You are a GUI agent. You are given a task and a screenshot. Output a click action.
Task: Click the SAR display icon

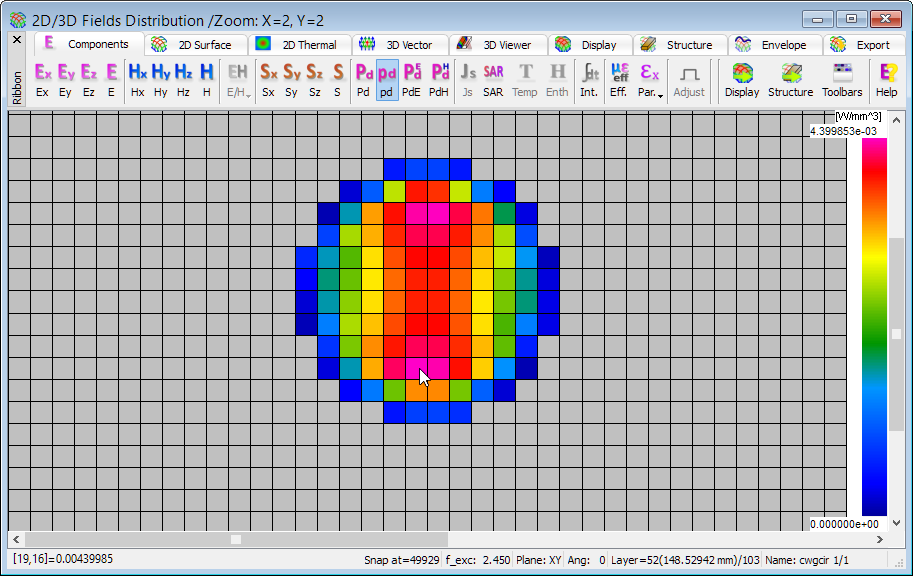[x=493, y=80]
